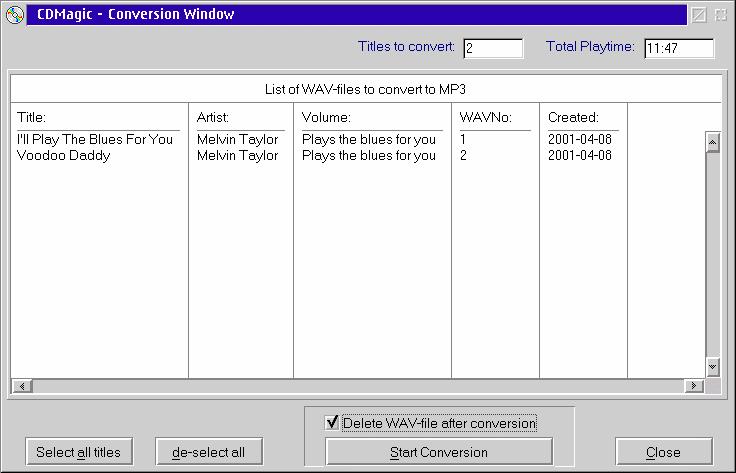
Task: Click the Total Playtime field
Action: point(679,48)
